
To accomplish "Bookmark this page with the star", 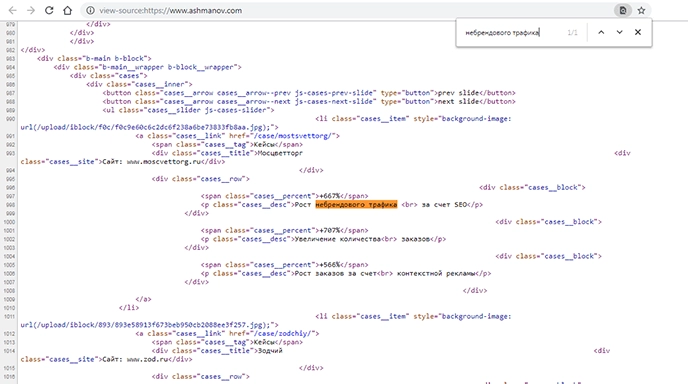I will pyautogui.click(x=641, y=10).
